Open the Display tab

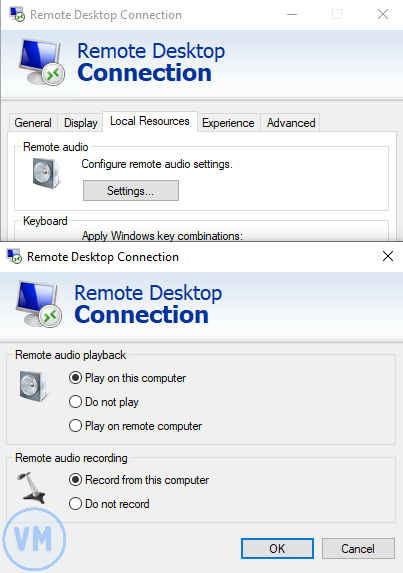[x=80, y=123]
